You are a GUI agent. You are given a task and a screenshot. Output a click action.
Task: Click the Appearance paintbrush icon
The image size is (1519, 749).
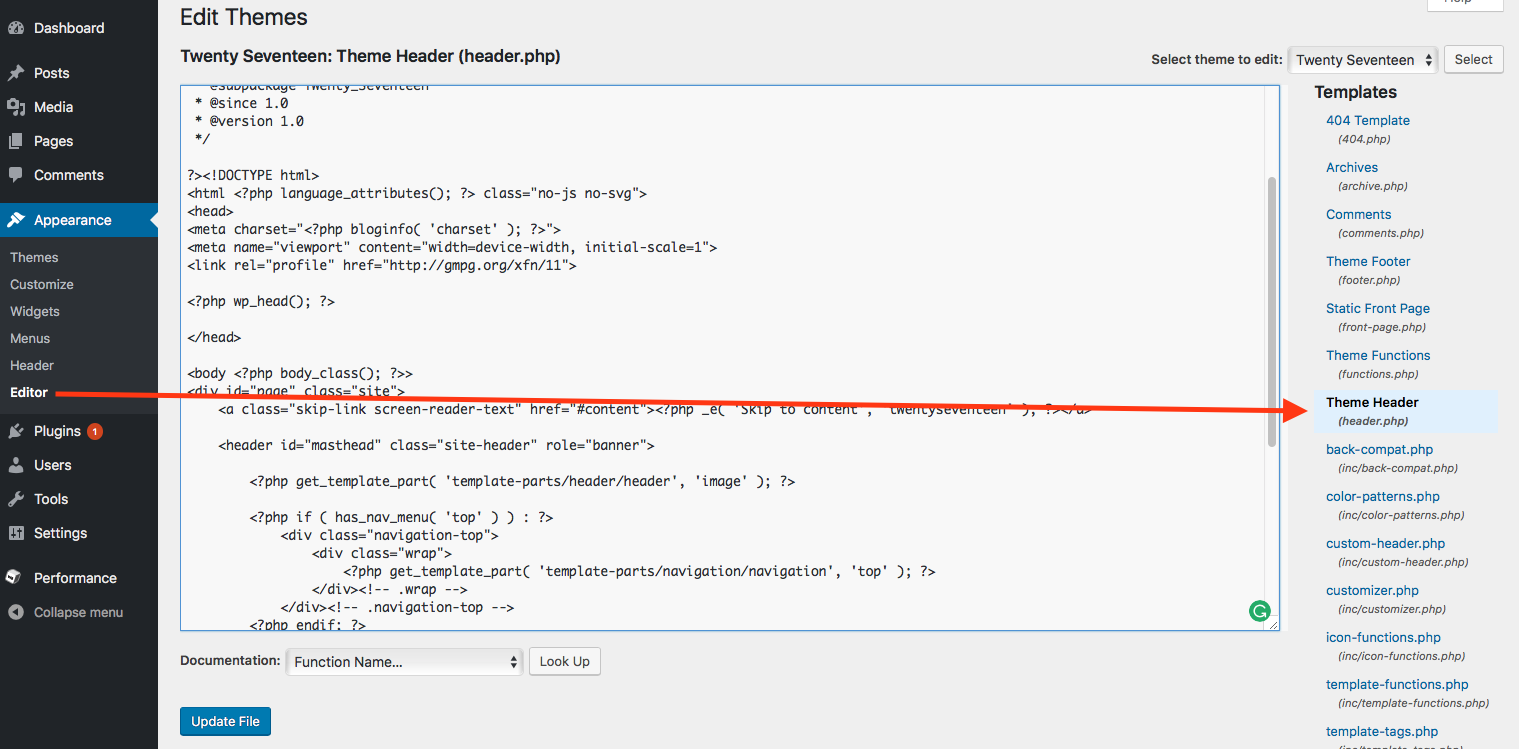[x=16, y=220]
